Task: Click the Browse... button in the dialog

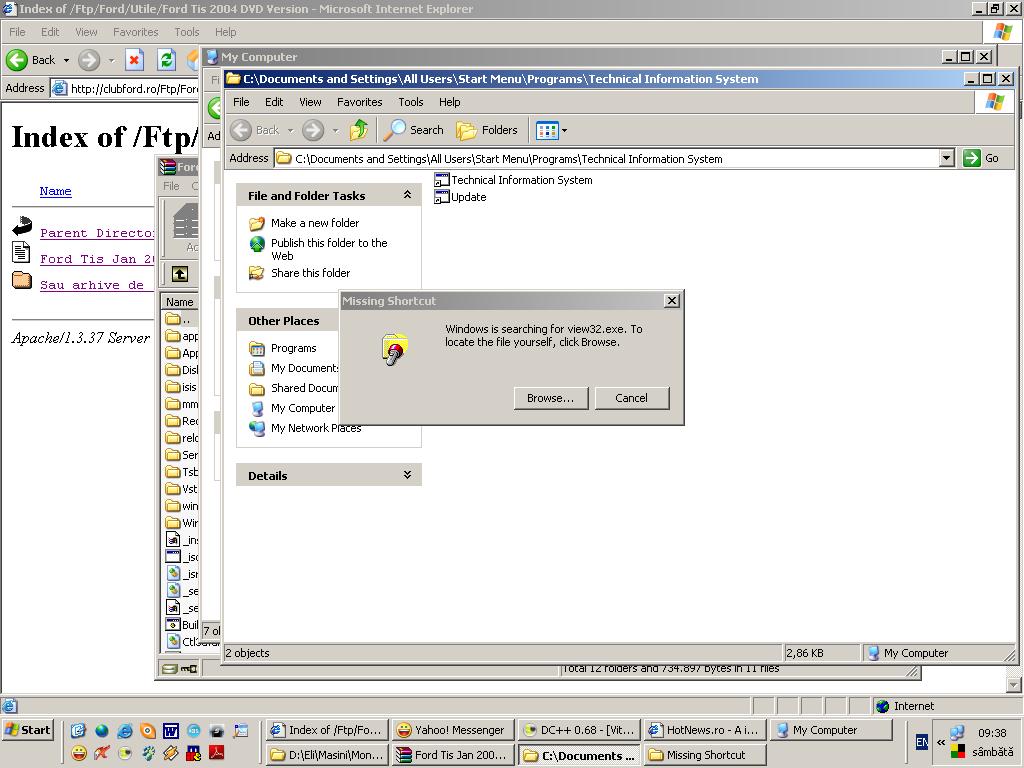Action: tap(550, 398)
